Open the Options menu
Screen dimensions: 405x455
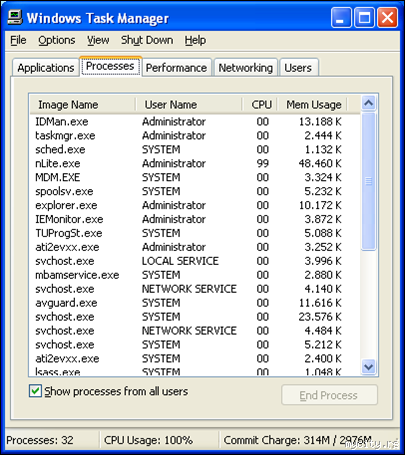click(57, 40)
